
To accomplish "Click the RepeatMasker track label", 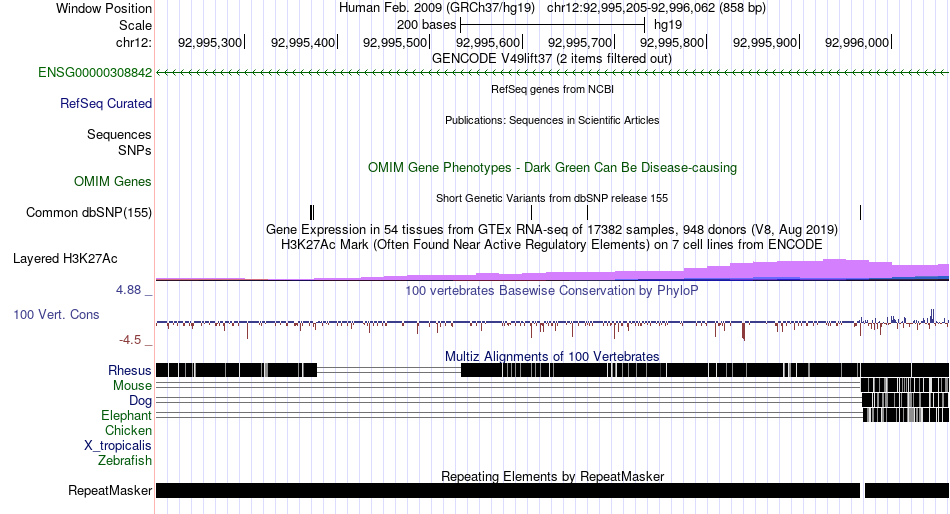I will [110, 490].
